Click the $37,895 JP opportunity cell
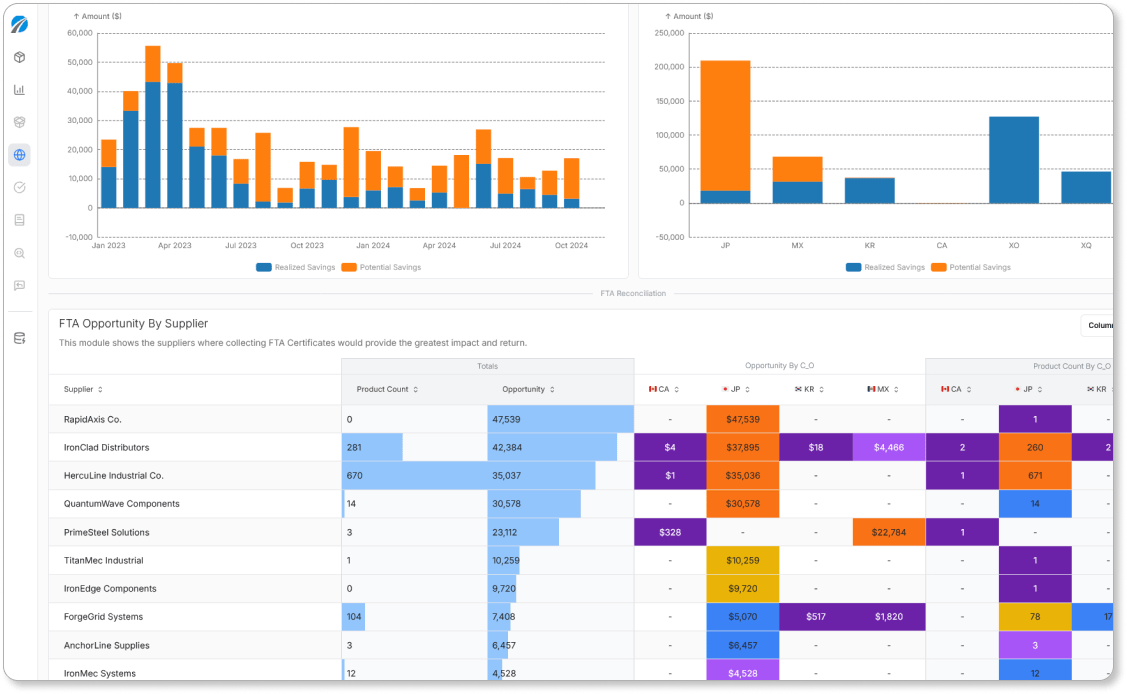The image size is (1127, 694). click(x=742, y=448)
